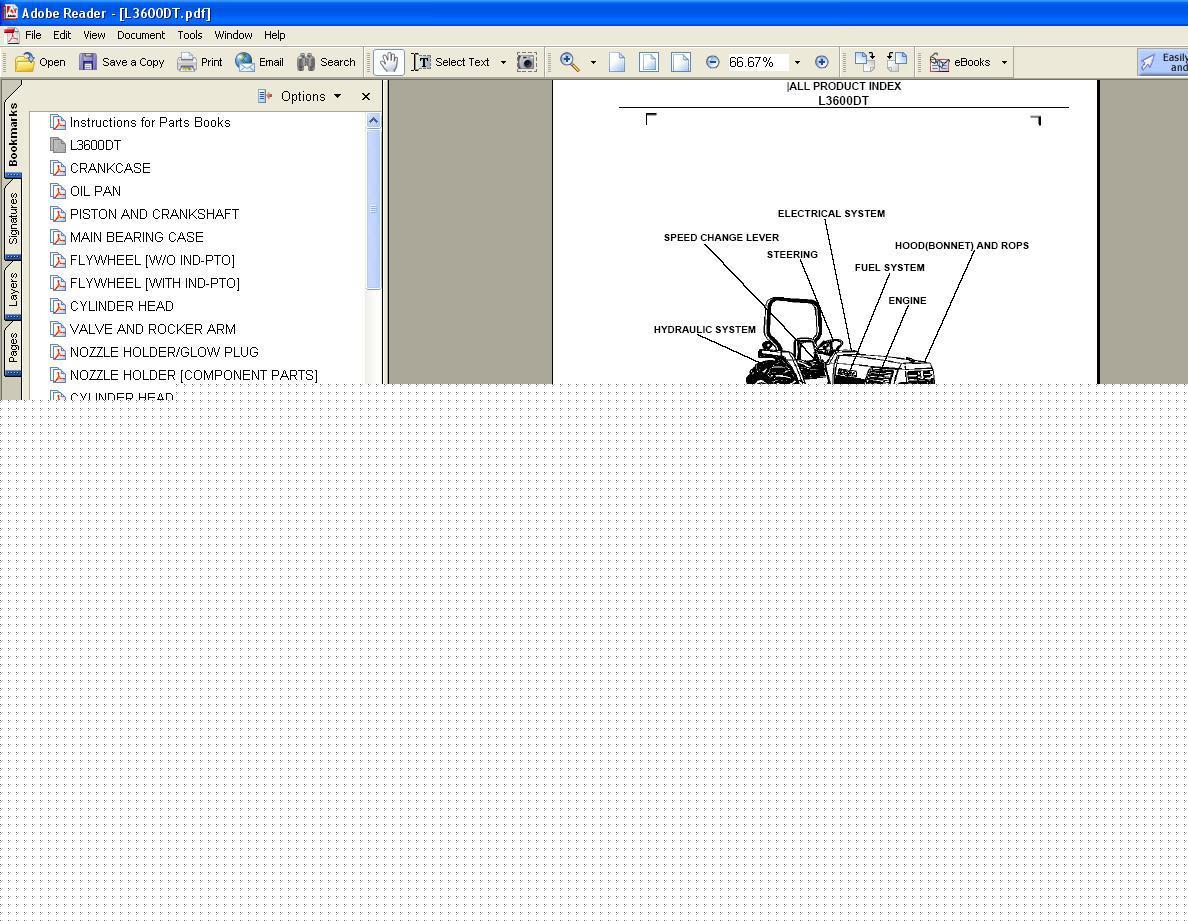Image resolution: width=1188 pixels, height=921 pixels.
Task: Open the View menu
Action: (94, 35)
